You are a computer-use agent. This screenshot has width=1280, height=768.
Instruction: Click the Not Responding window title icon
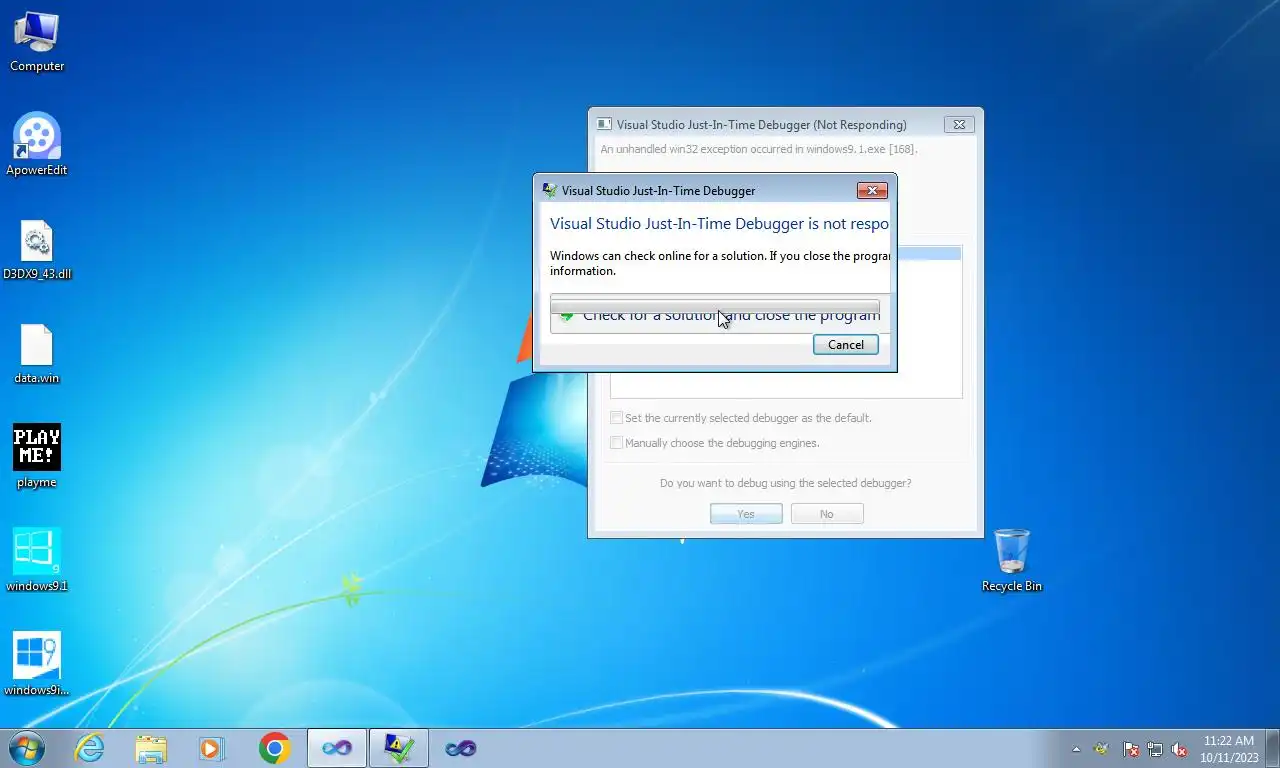pyautogui.click(x=604, y=125)
